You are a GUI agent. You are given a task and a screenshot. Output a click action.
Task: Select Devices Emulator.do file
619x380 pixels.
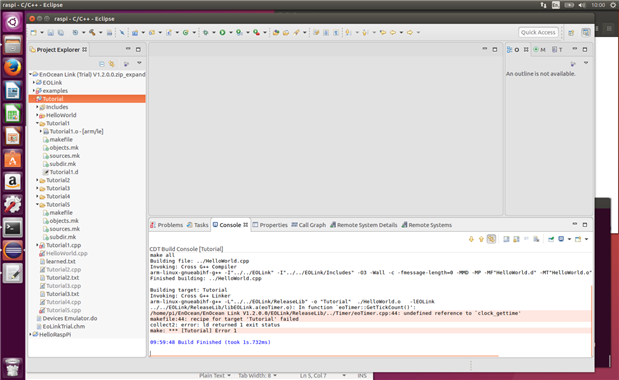pos(67,318)
